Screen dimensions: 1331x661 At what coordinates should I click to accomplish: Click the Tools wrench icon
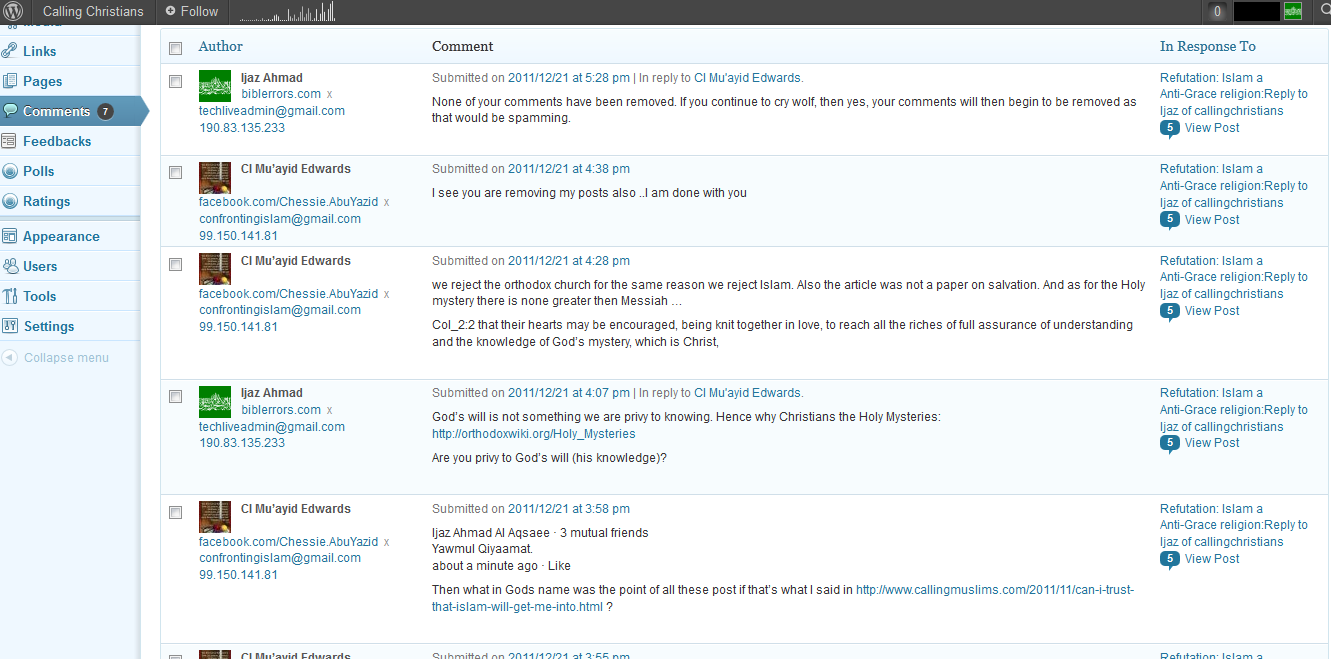[x=10, y=296]
